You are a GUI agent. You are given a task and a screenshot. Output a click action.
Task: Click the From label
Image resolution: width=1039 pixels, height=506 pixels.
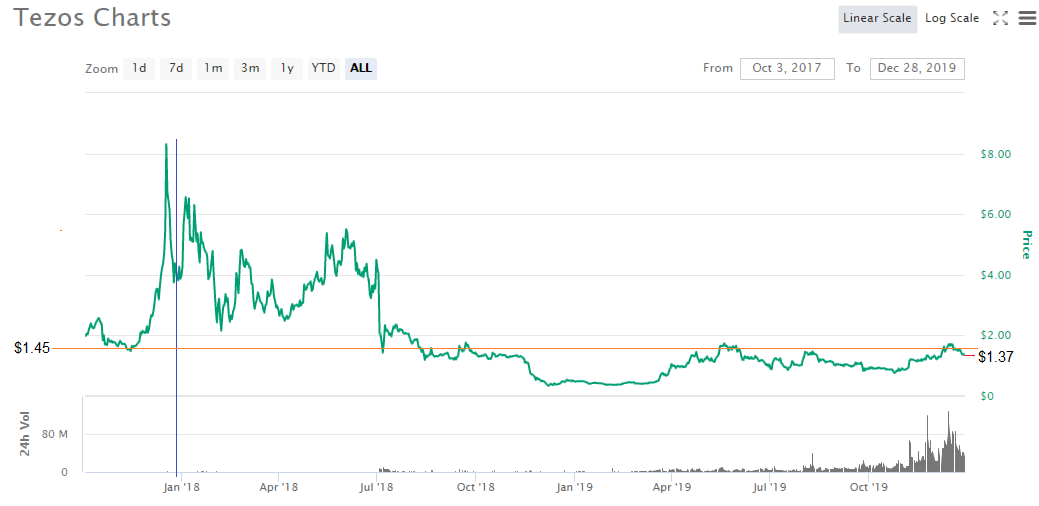[718, 68]
